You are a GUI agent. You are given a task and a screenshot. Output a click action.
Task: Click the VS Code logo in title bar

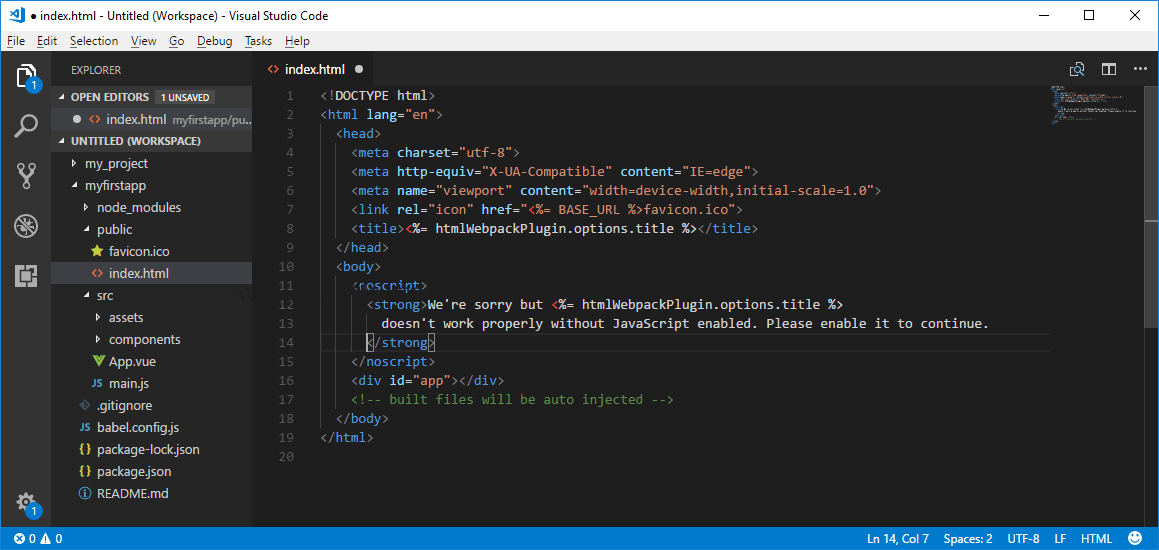click(x=18, y=15)
